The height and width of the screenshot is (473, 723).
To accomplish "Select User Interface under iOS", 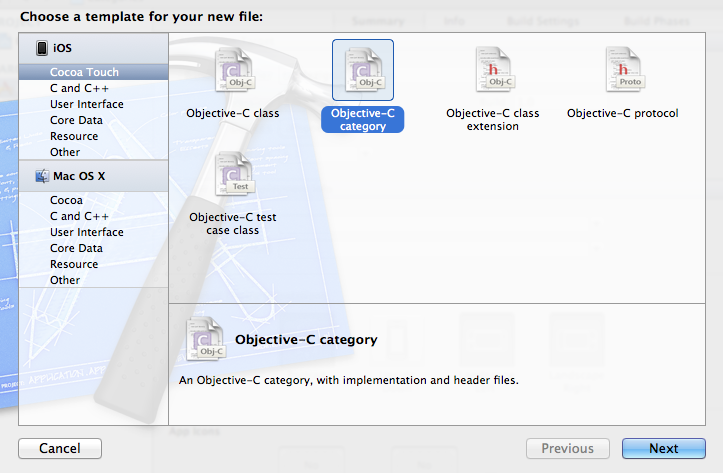I will pos(87,104).
